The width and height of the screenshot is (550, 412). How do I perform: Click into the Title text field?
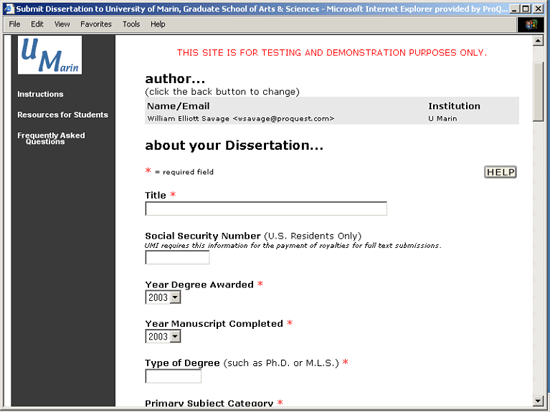[x=266, y=209]
